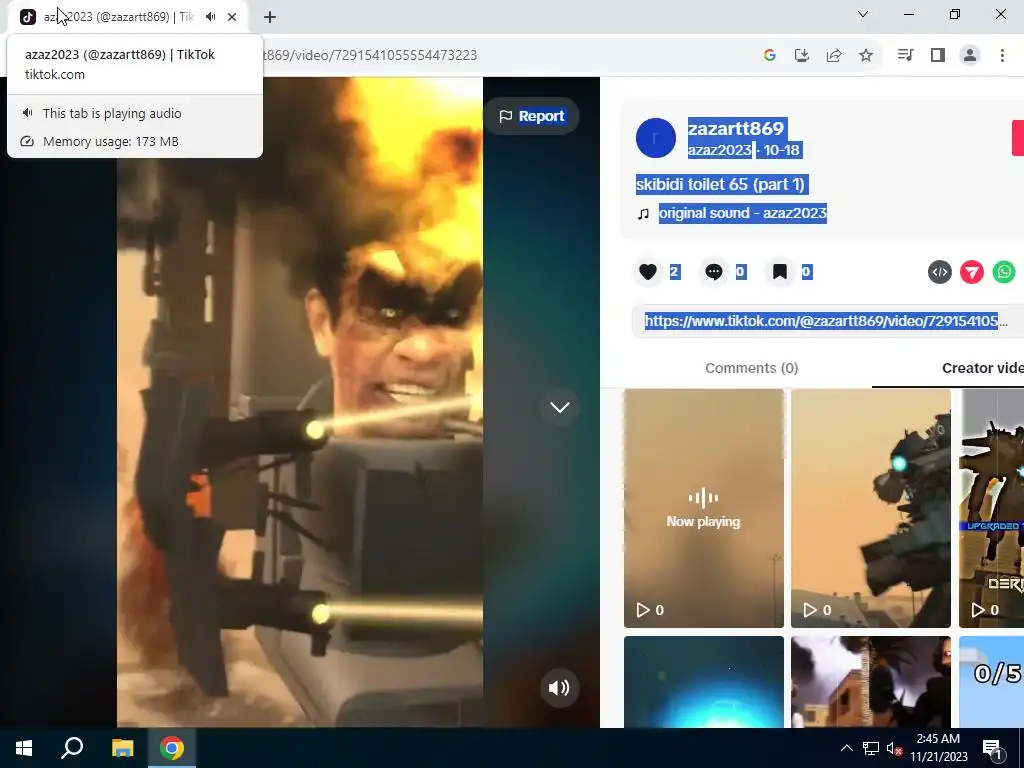Open the muted volume tray icon

tap(894, 748)
